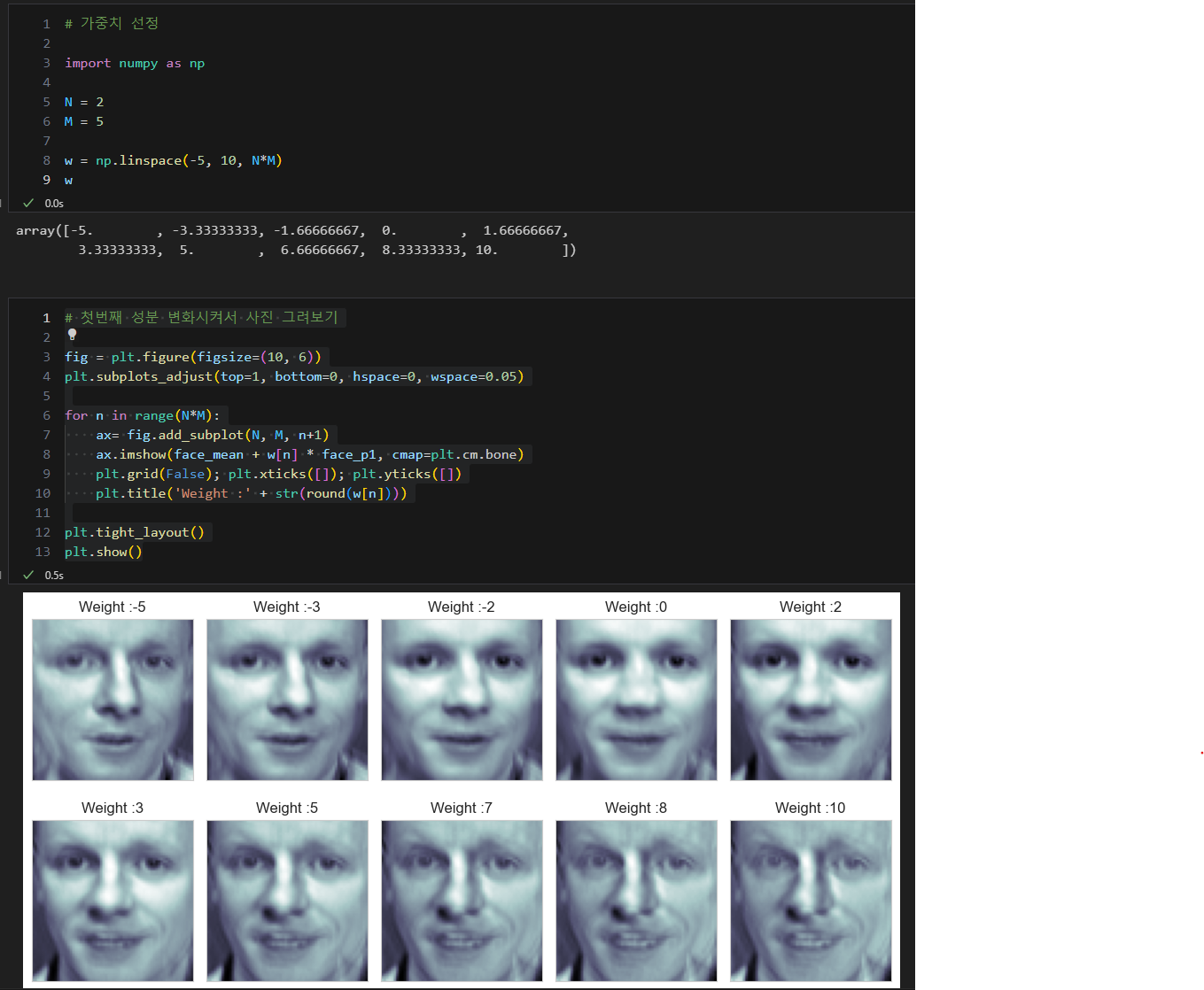Click the lightbulb code action icon
This screenshot has height=990, width=1204.
click(x=73, y=335)
